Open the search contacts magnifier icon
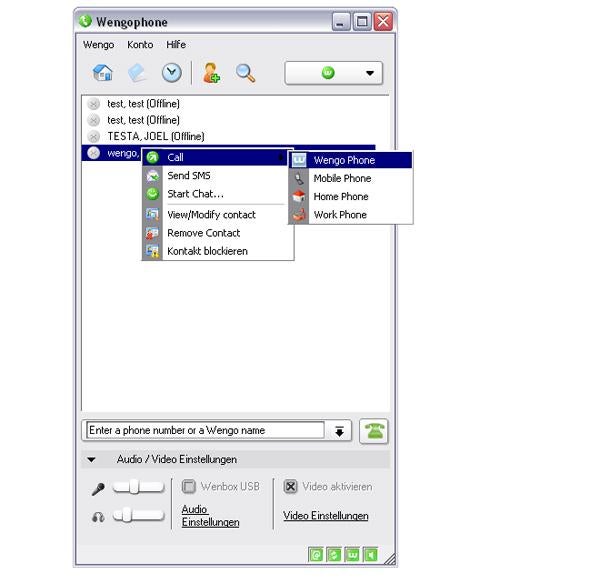Viewport: 600px width, 584px height. 245,73
